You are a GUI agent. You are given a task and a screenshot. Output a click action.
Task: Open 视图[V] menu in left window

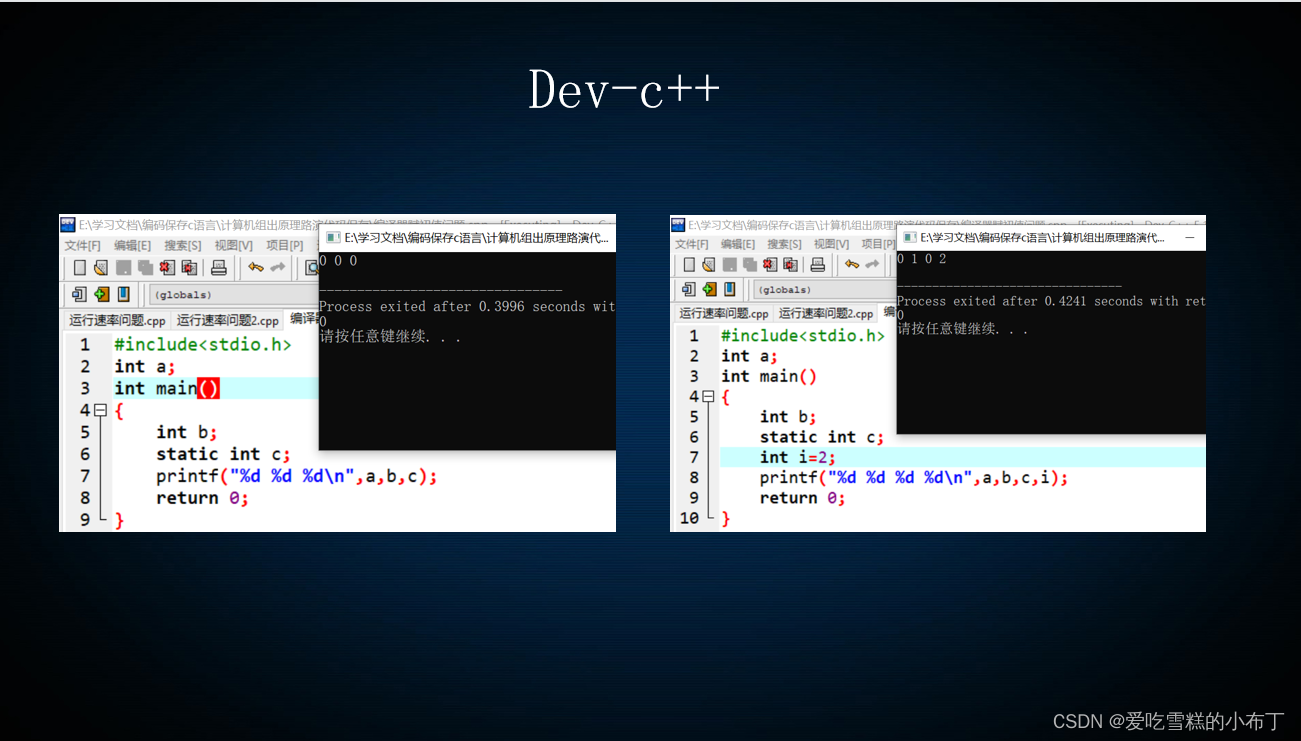tap(234, 245)
